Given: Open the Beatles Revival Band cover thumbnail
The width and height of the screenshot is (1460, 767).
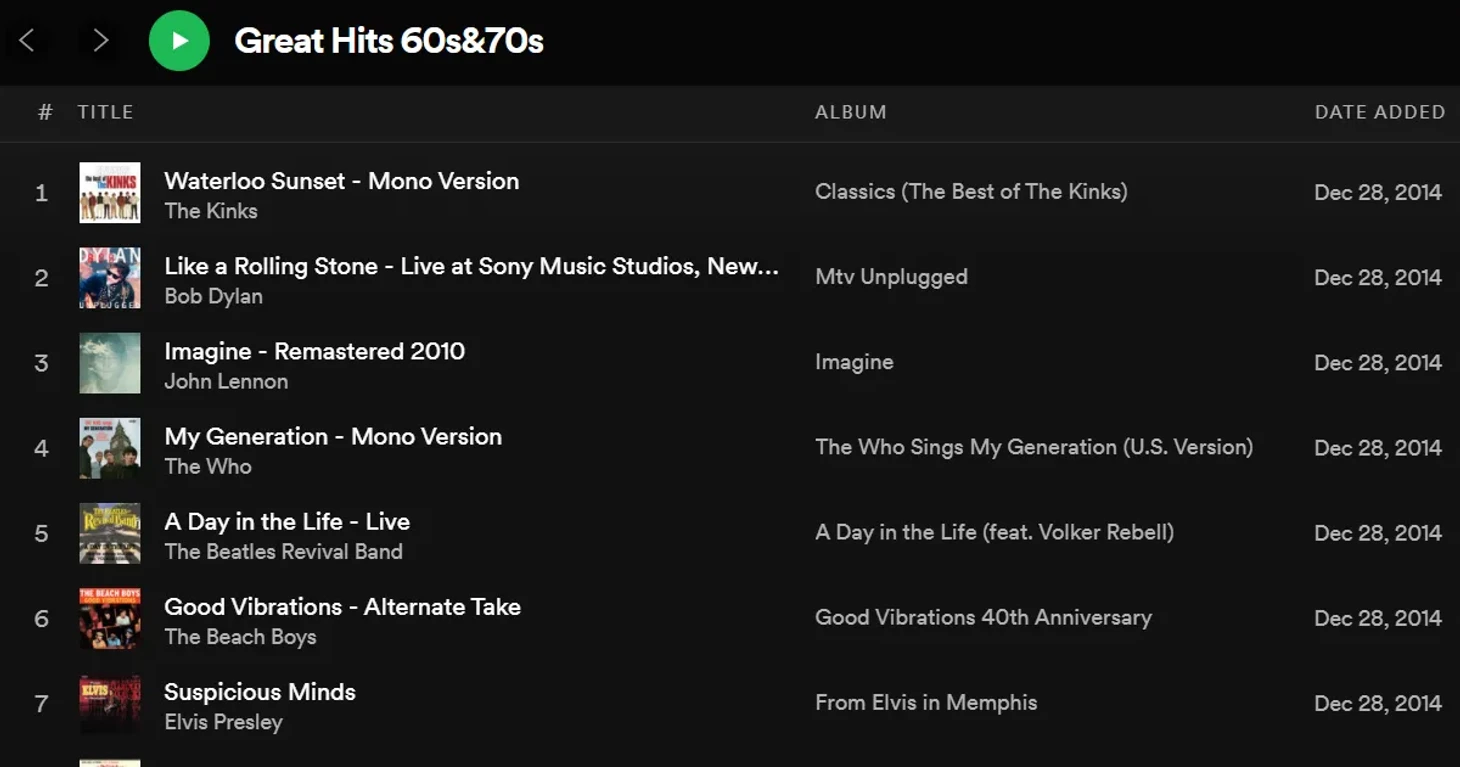Looking at the screenshot, I should [110, 533].
